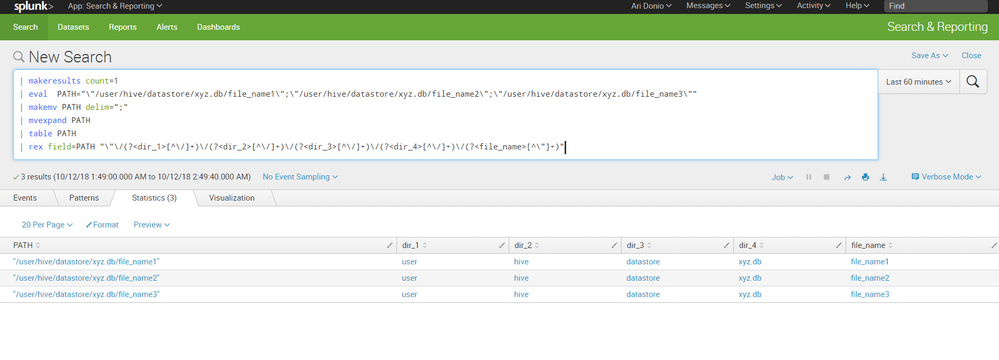Screen dimensions: 999x360
Task: Open Job dropdown menu
Action: [x=782, y=177]
